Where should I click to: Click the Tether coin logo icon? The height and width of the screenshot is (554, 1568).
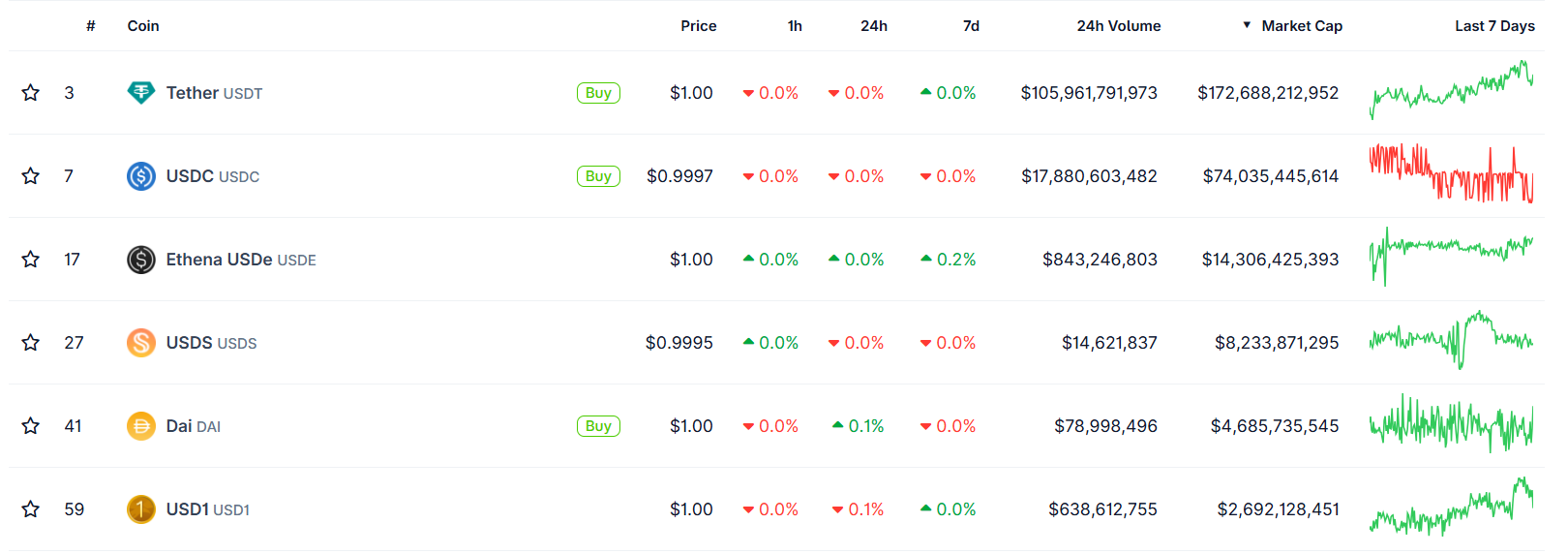point(141,93)
